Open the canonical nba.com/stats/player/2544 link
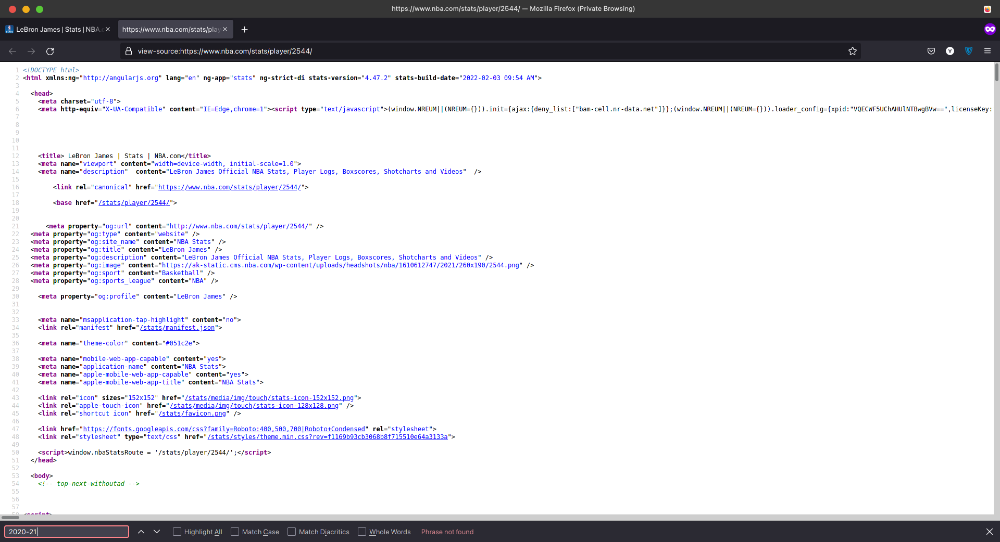The height and width of the screenshot is (542, 1000). point(231,187)
